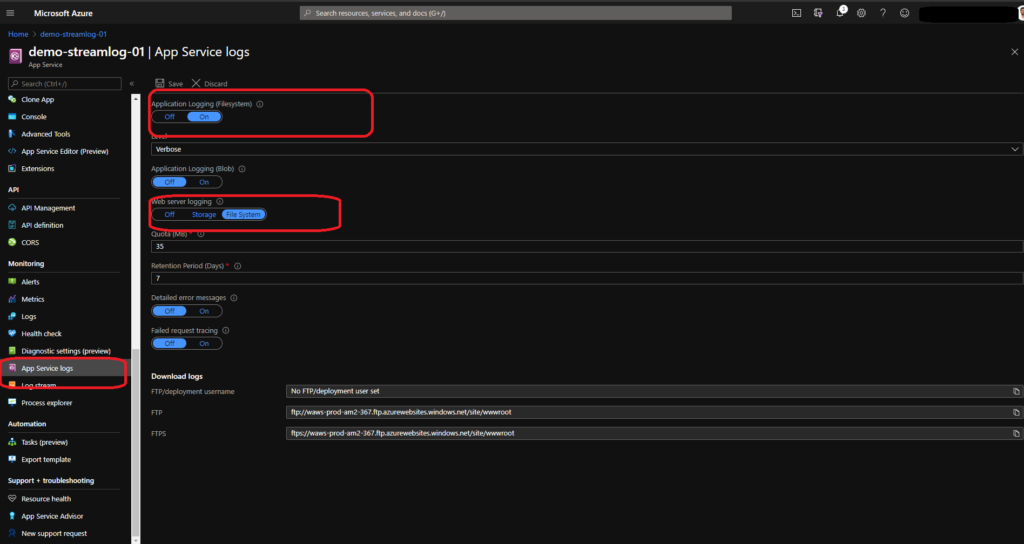Click info icon next to Retention Period
Image resolution: width=1024 pixels, height=544 pixels.
tap(238, 266)
